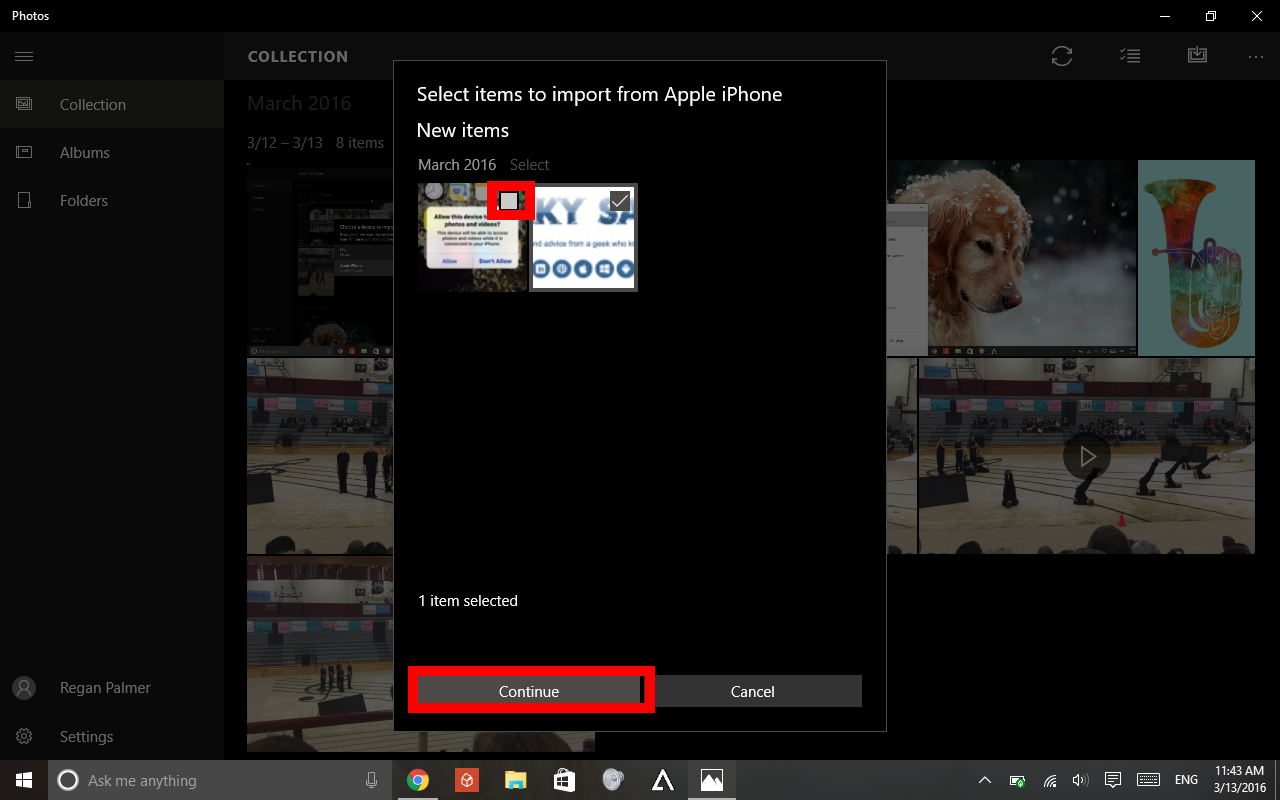This screenshot has height=800, width=1280.
Task: Go to Collection in the sidebar
Action: [x=112, y=104]
